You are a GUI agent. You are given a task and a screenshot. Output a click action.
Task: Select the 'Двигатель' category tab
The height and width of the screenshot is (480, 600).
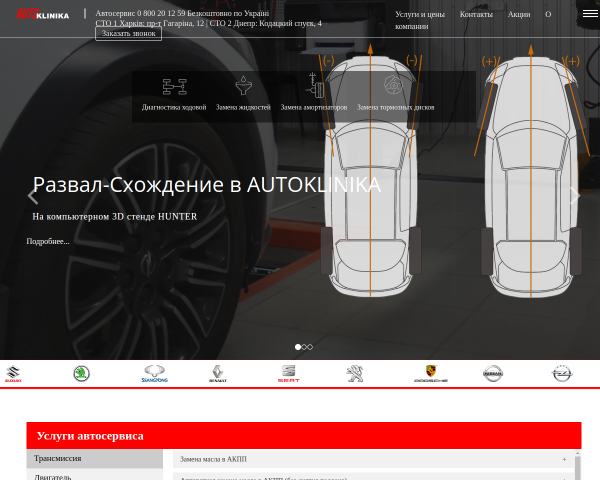click(x=95, y=475)
